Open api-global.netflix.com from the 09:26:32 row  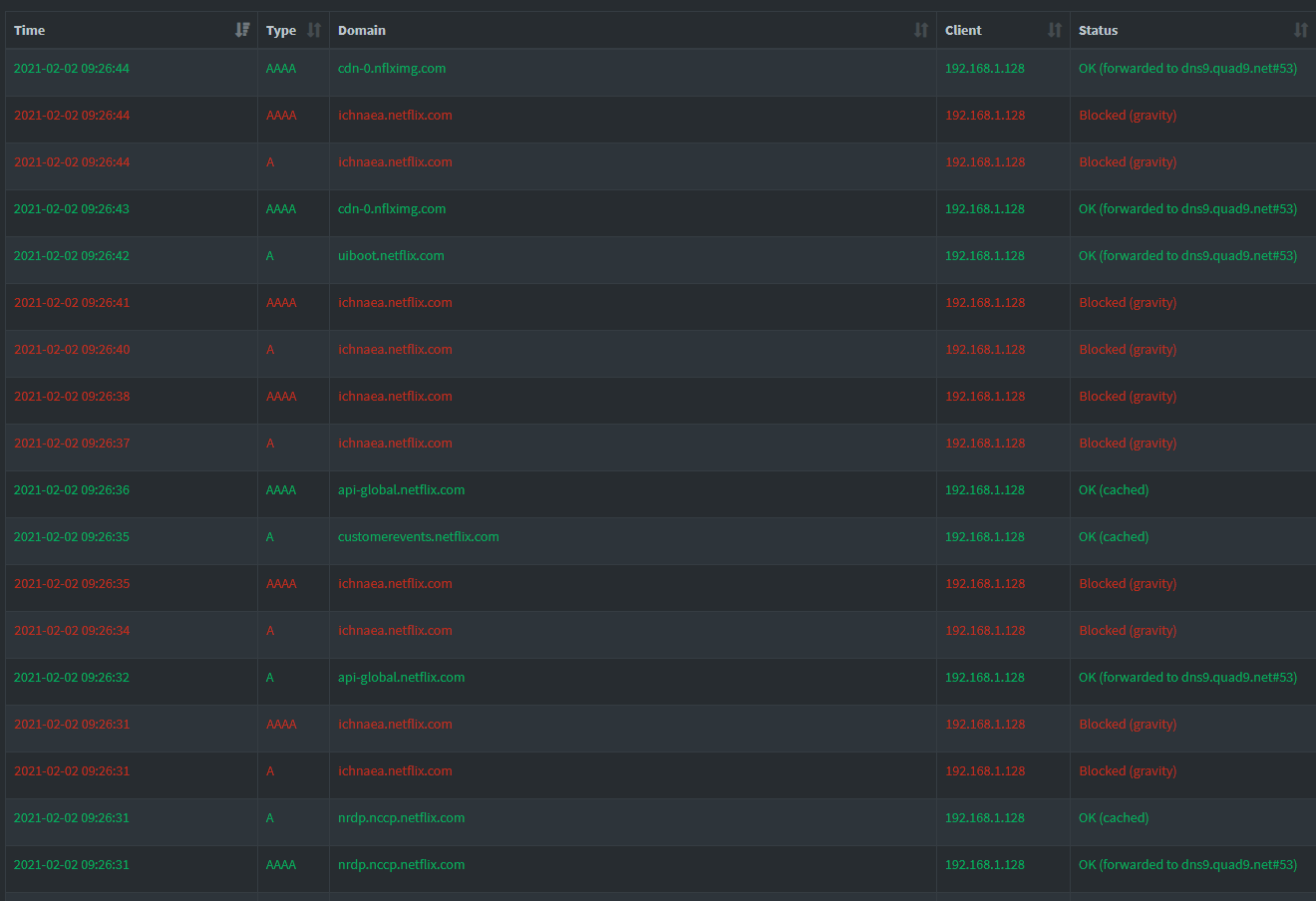tap(401, 678)
